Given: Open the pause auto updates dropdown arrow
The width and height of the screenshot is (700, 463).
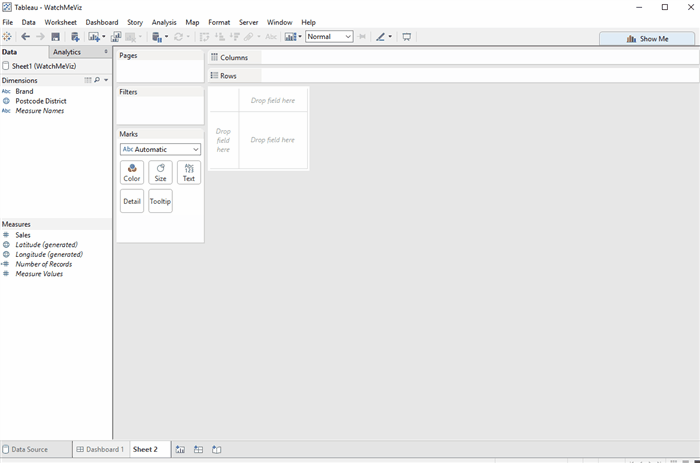Looking at the screenshot, I should (x=167, y=37).
